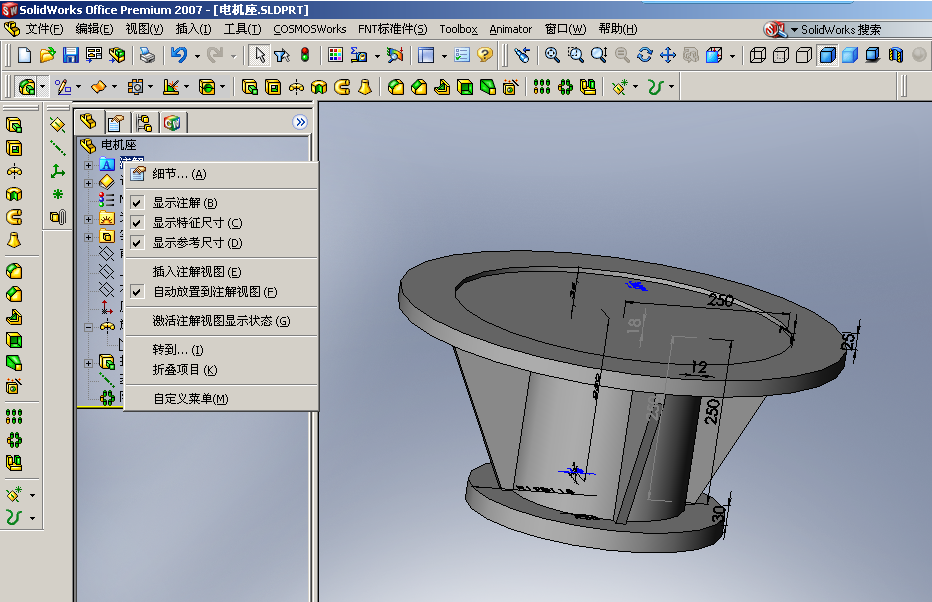Choose 插入注解视图 from context menu
This screenshot has height=602, width=932.
[x=196, y=272]
